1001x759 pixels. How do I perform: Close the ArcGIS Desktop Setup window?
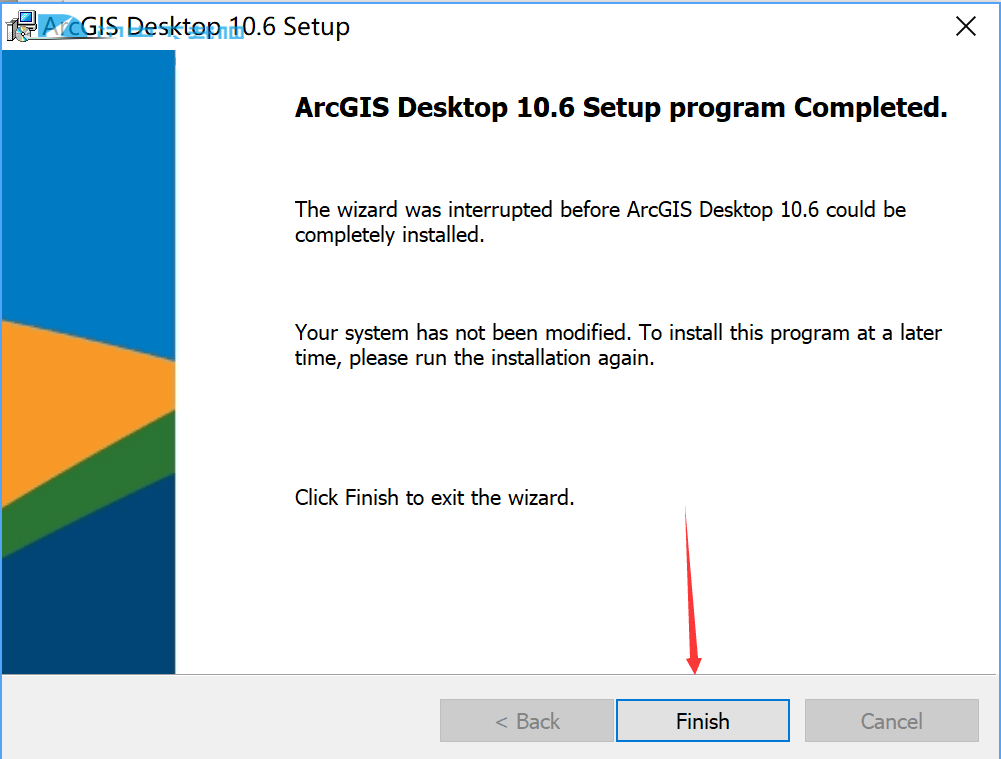click(x=966, y=26)
